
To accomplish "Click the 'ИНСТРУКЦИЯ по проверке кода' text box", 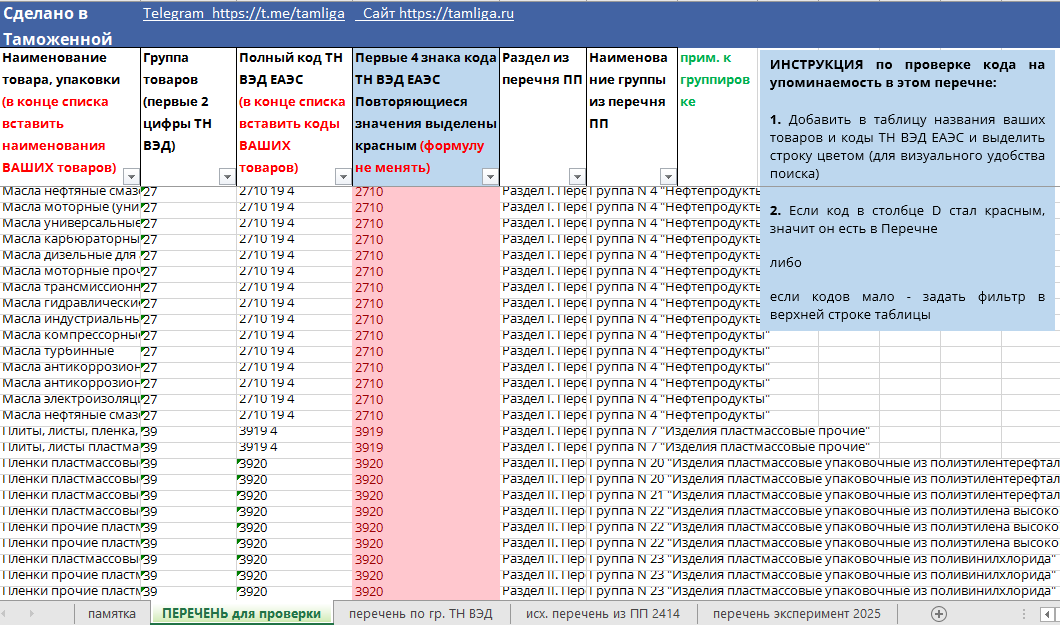I will point(907,188).
